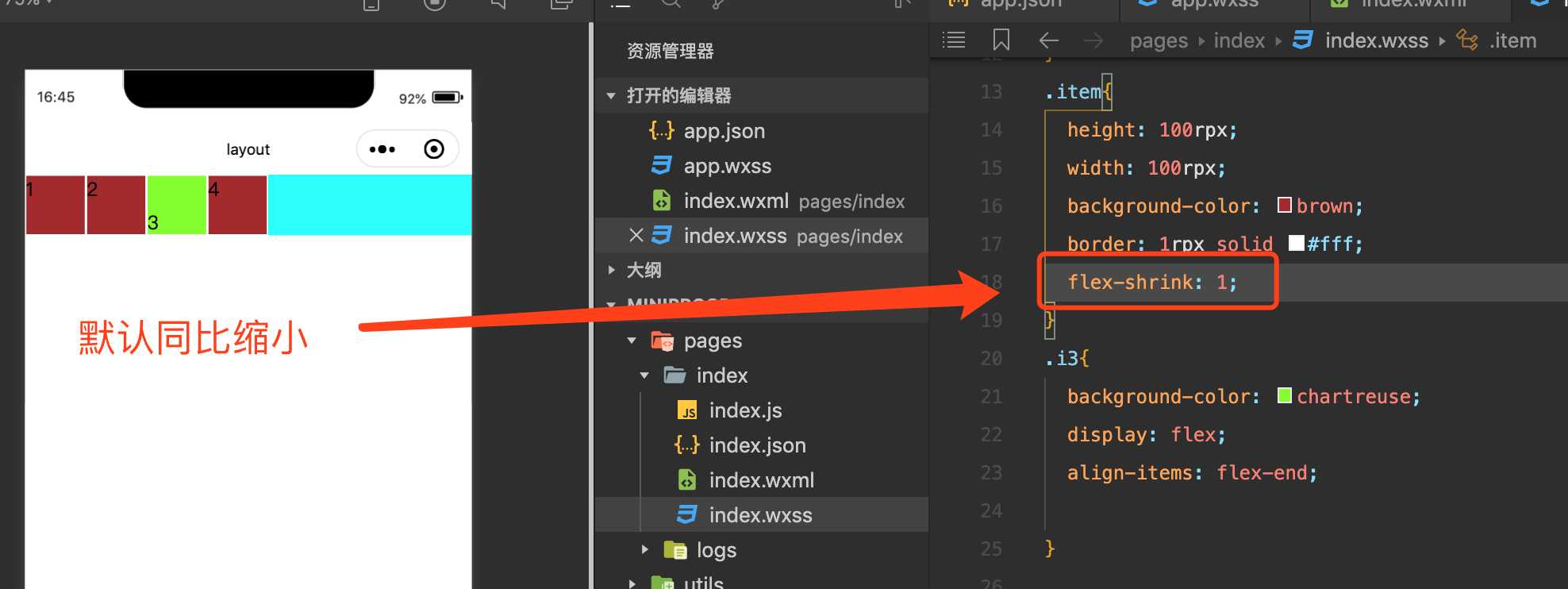Click the CSS icon next to app.wxss

click(x=662, y=165)
